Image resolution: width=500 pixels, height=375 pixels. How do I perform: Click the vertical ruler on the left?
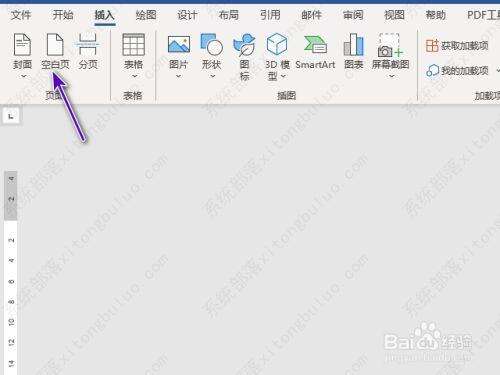11,273
